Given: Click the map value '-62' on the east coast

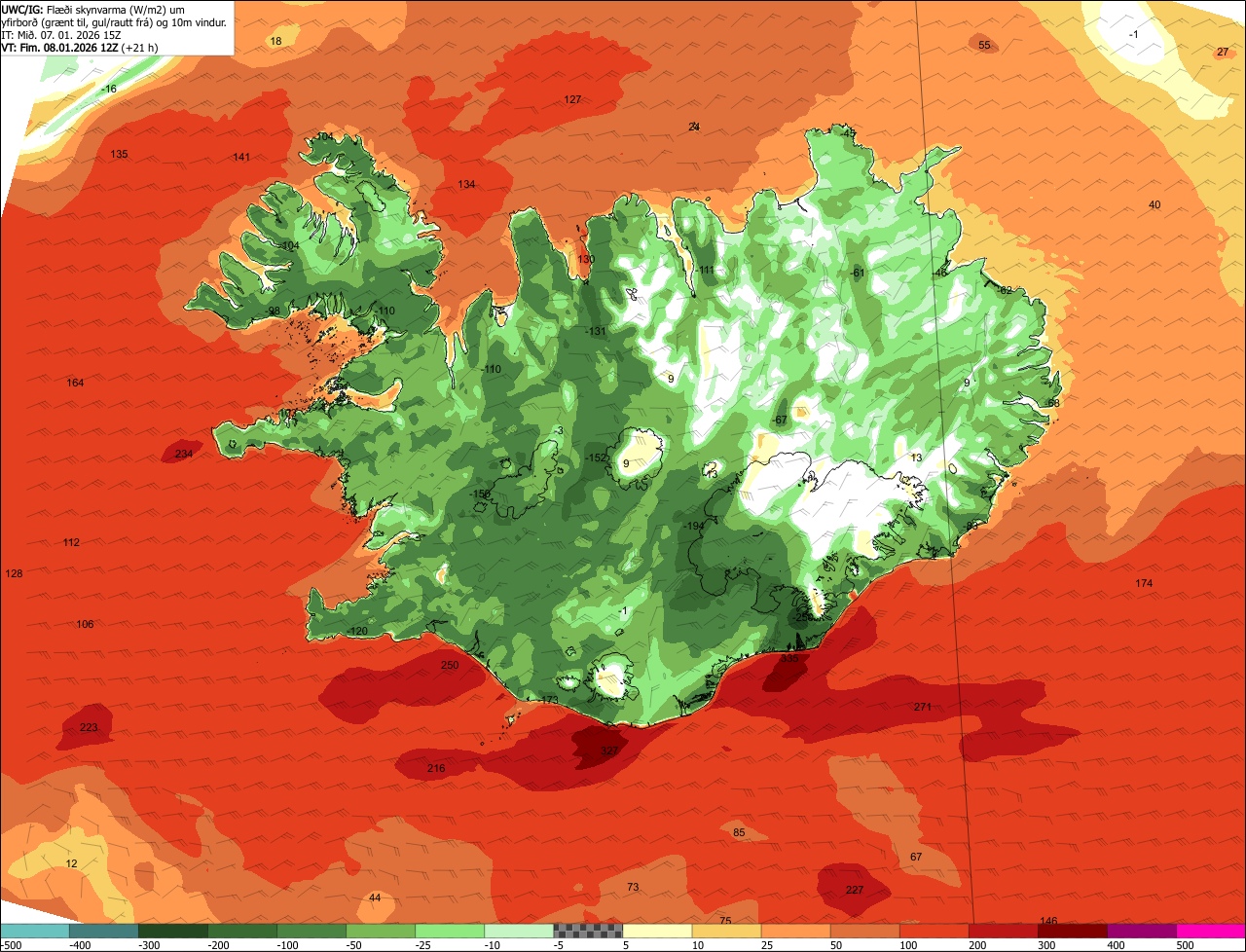Looking at the screenshot, I should coord(1005,289).
